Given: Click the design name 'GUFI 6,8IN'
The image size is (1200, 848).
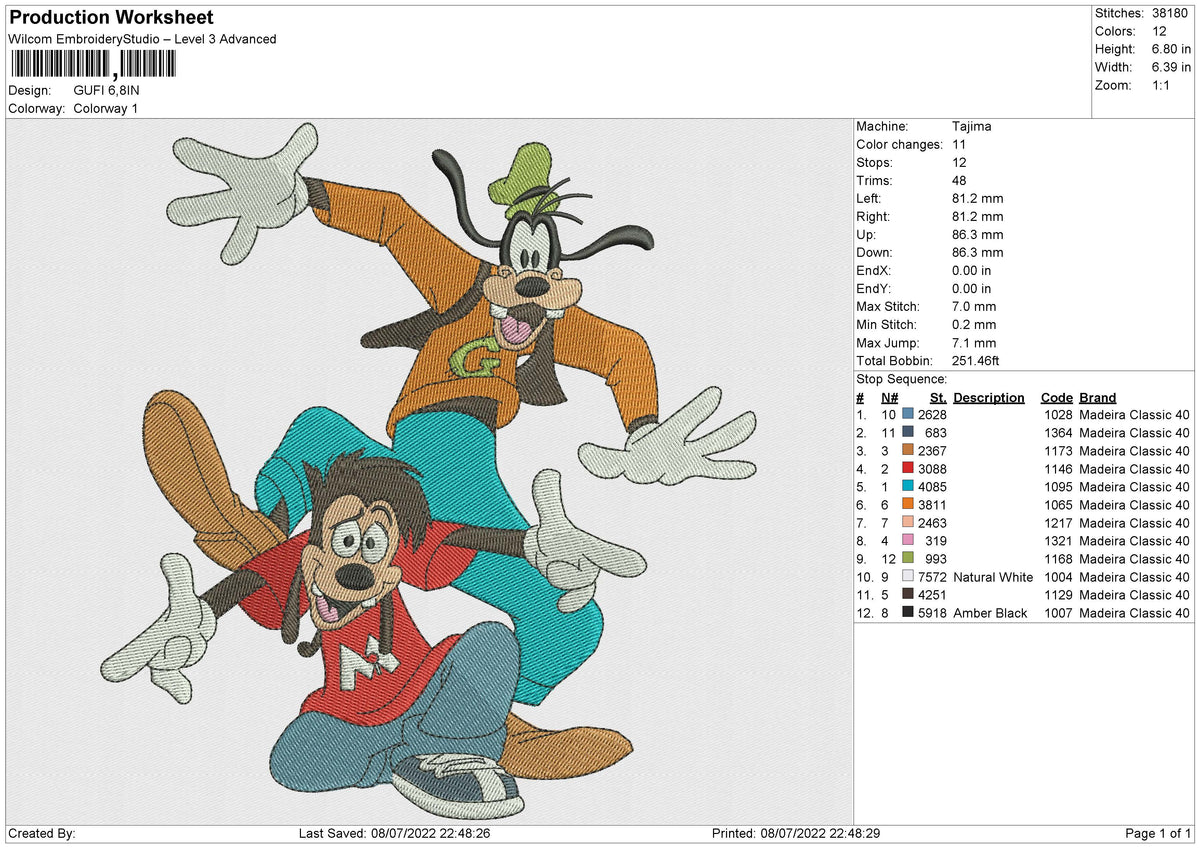Looking at the screenshot, I should (107, 90).
